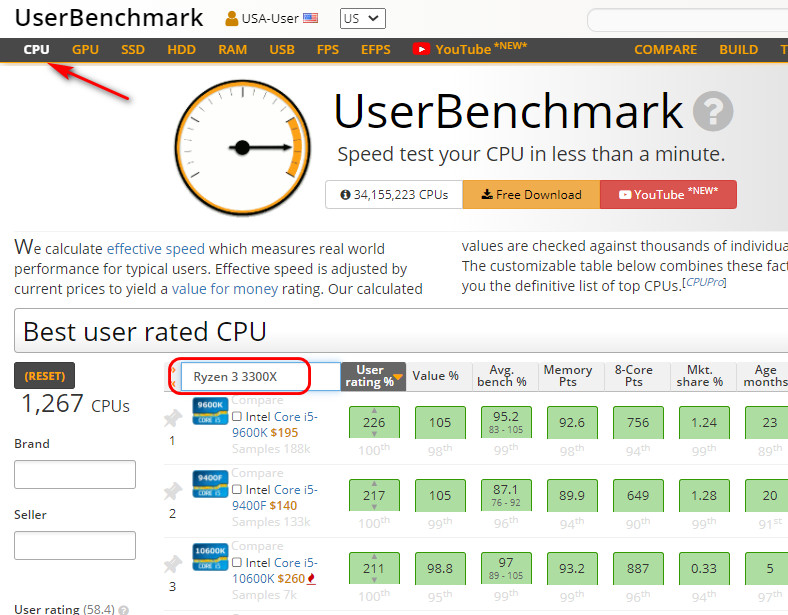
Task: Open the BUILD menu item
Action: tap(738, 50)
